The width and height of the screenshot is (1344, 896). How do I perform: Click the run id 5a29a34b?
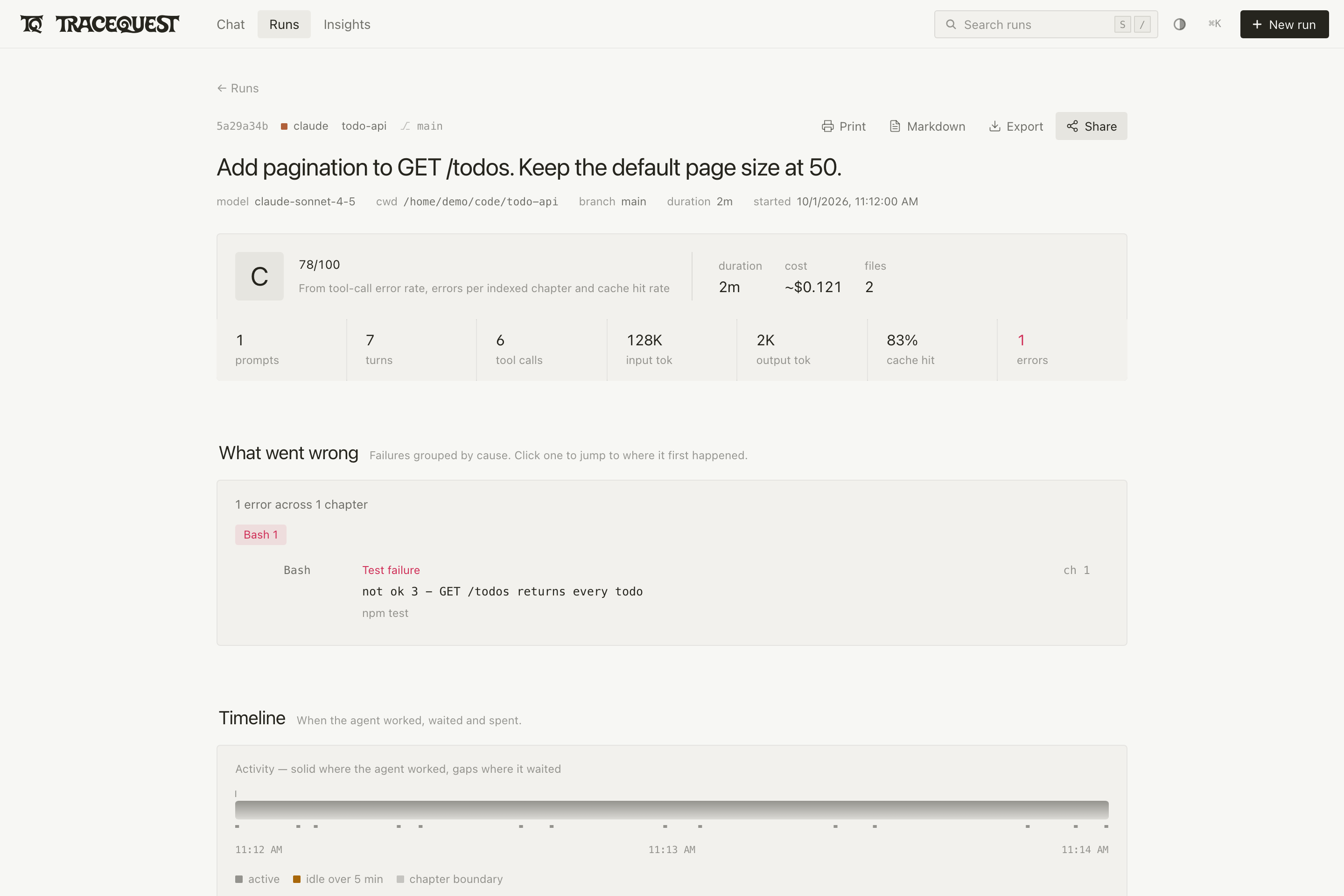242,126
